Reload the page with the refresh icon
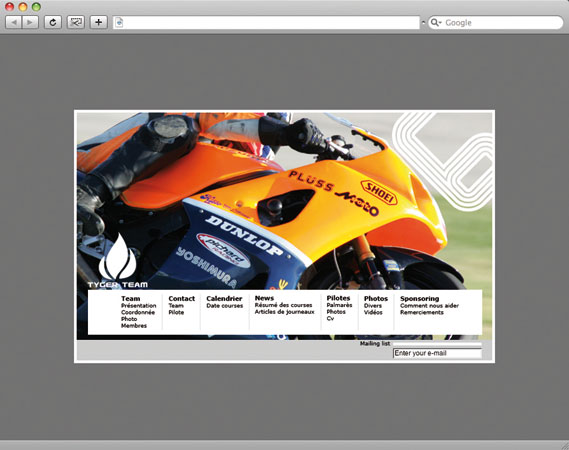The width and height of the screenshot is (569, 450). pyautogui.click(x=53, y=22)
